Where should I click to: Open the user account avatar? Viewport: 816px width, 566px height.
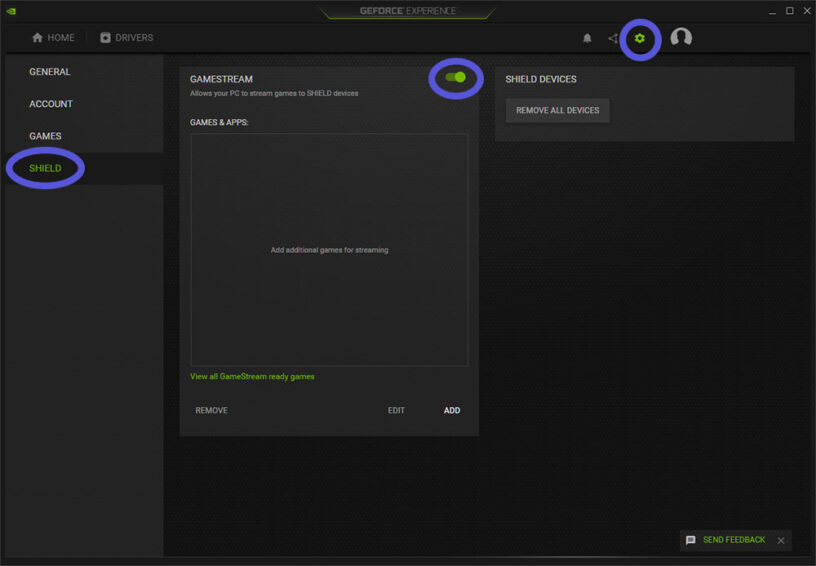tap(681, 37)
